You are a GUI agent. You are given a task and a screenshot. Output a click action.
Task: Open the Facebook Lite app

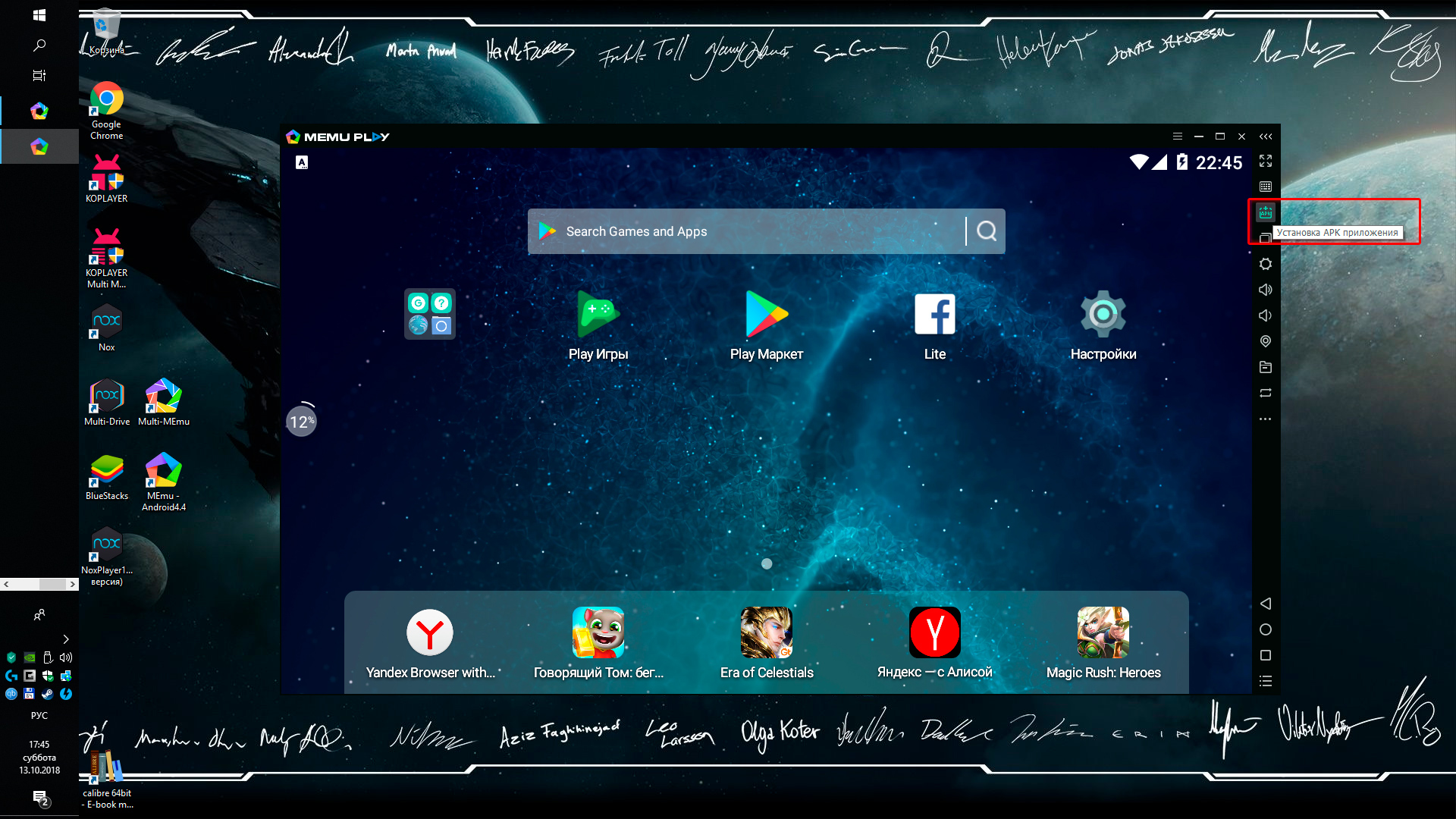pos(935,325)
